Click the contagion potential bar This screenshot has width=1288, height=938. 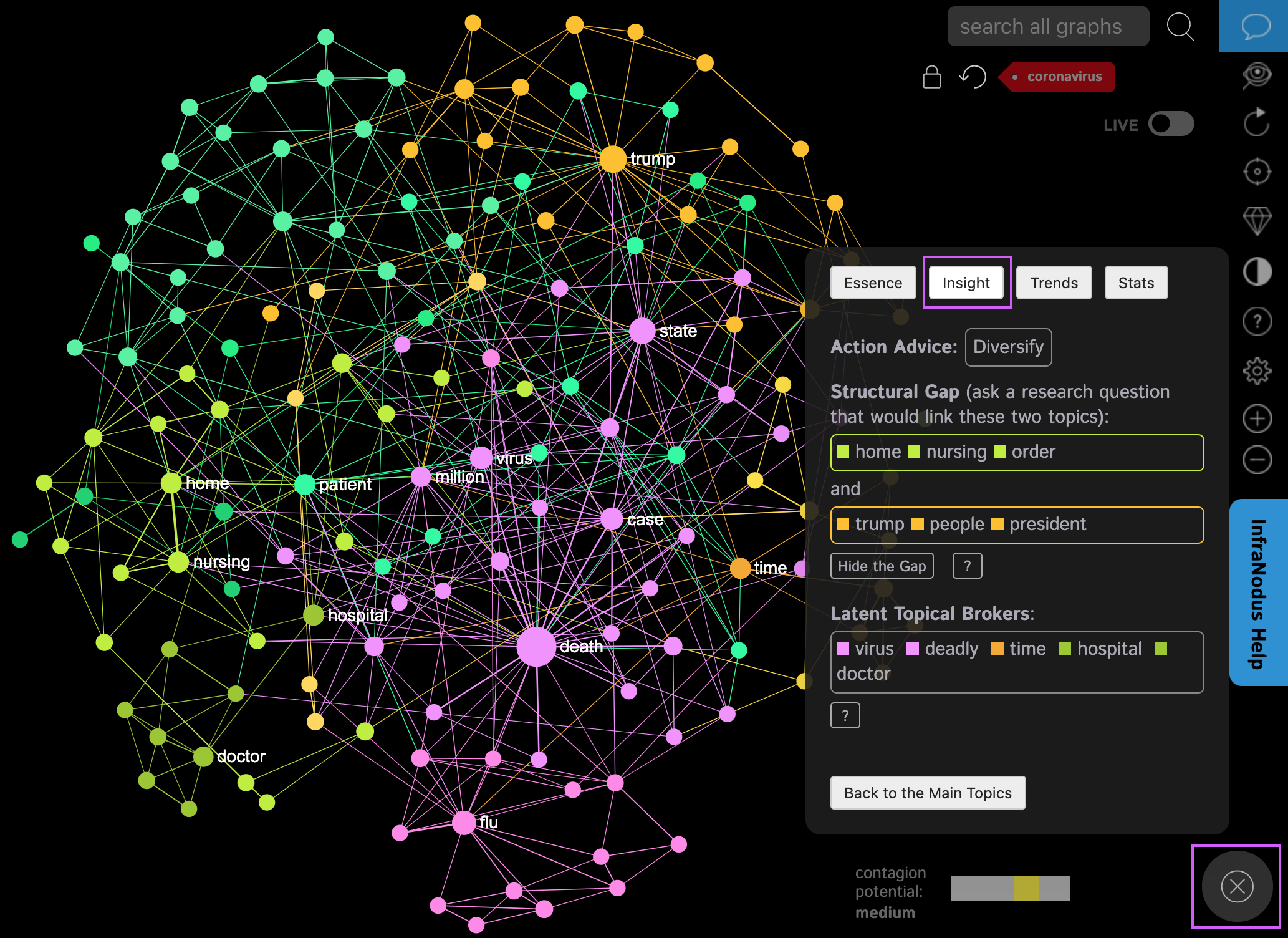[1010, 887]
